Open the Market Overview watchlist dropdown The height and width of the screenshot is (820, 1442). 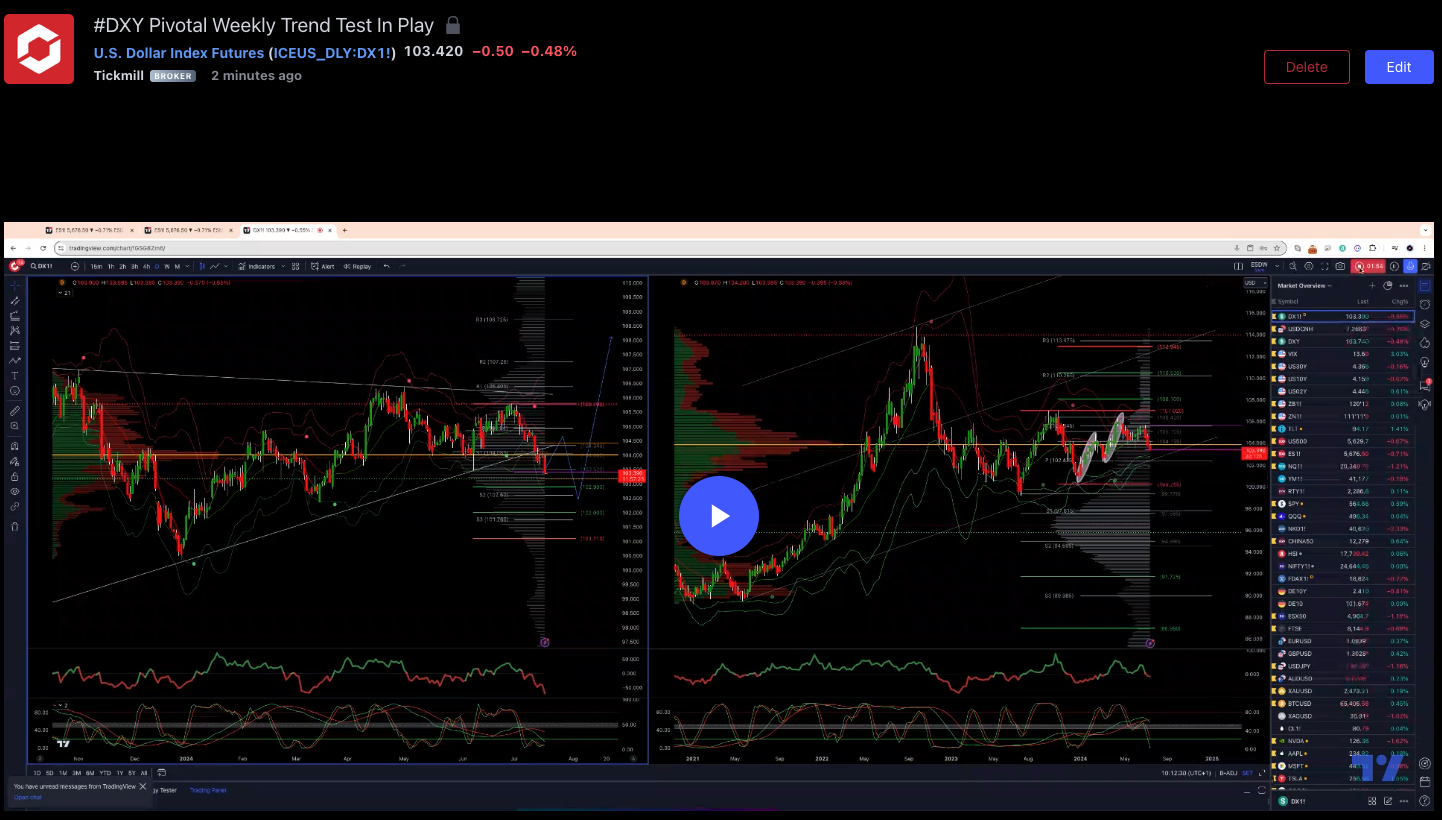[1304, 286]
